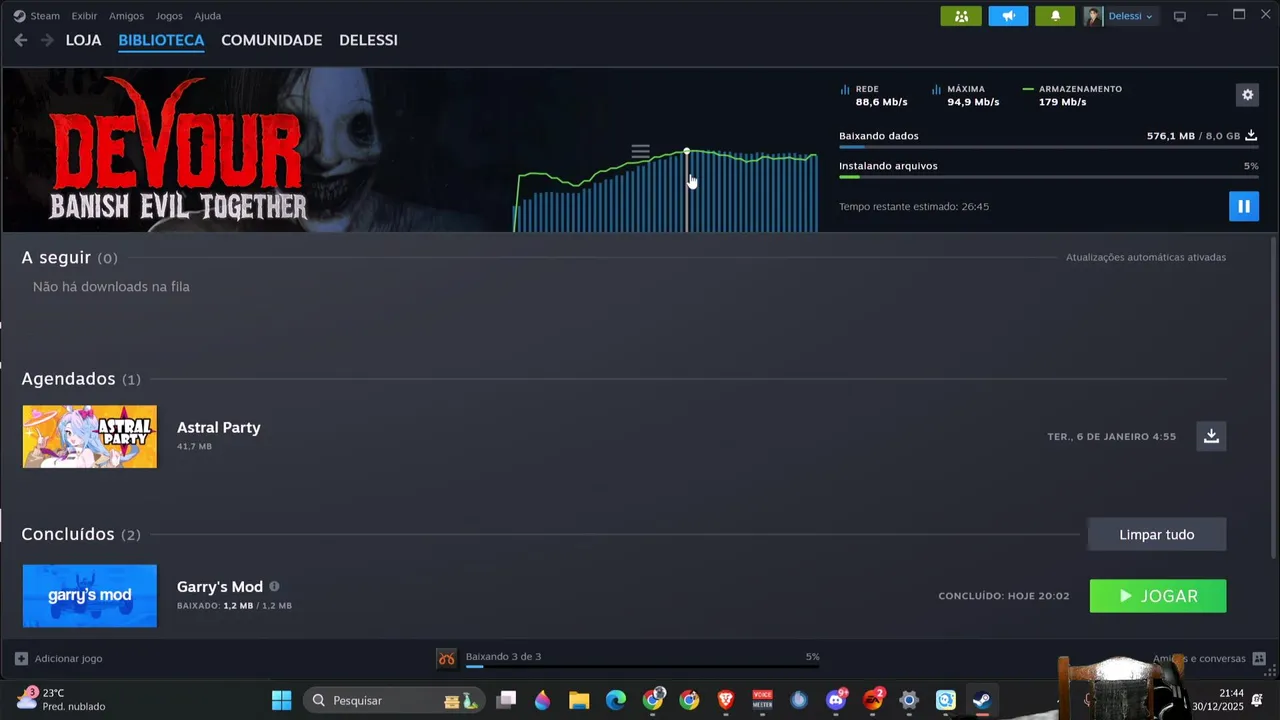Image resolution: width=1280 pixels, height=720 pixels.
Task: Open Settings gear on taskbar
Action: click(x=909, y=700)
